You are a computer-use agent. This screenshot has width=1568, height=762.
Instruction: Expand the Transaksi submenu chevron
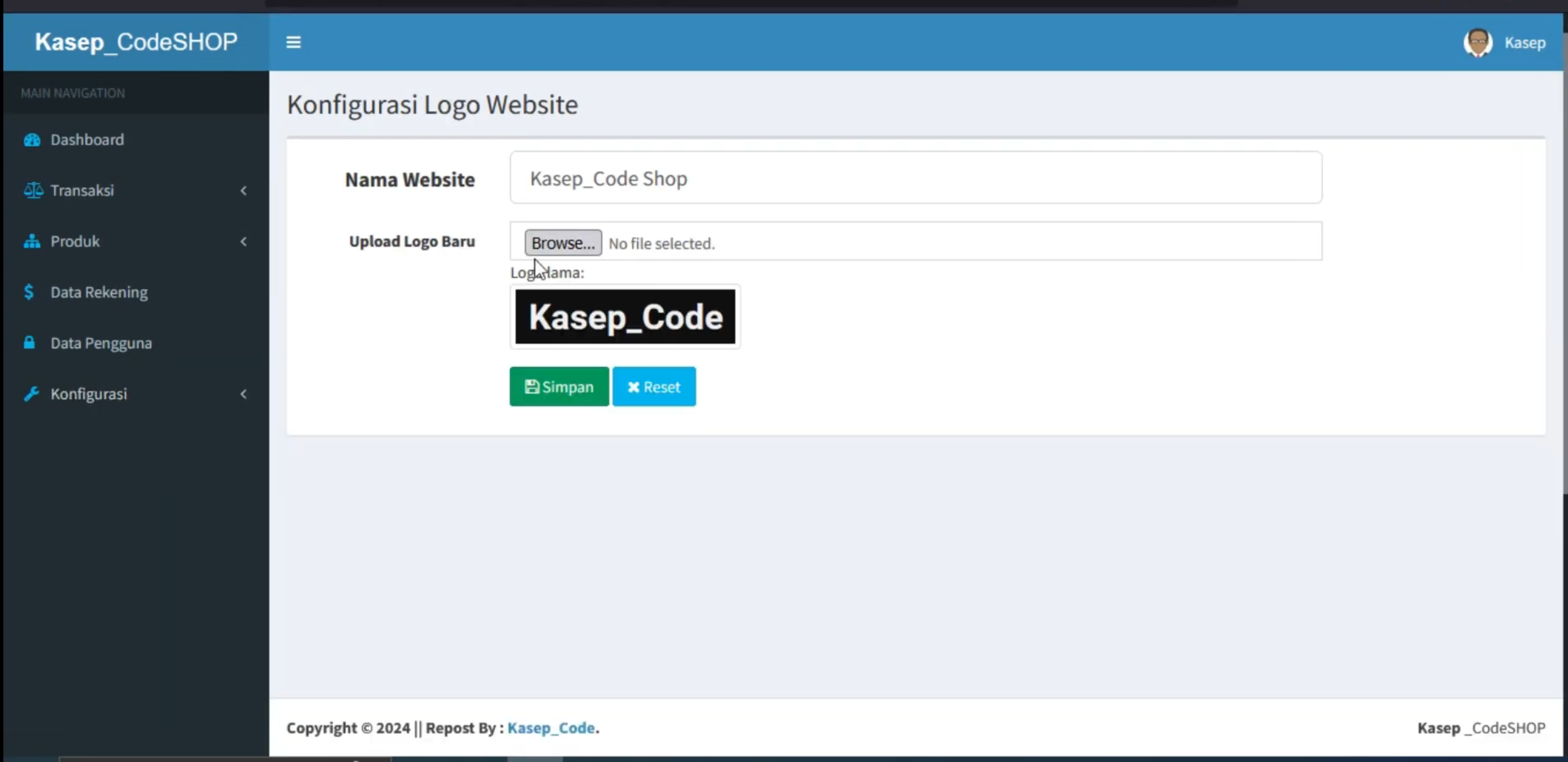tap(243, 191)
